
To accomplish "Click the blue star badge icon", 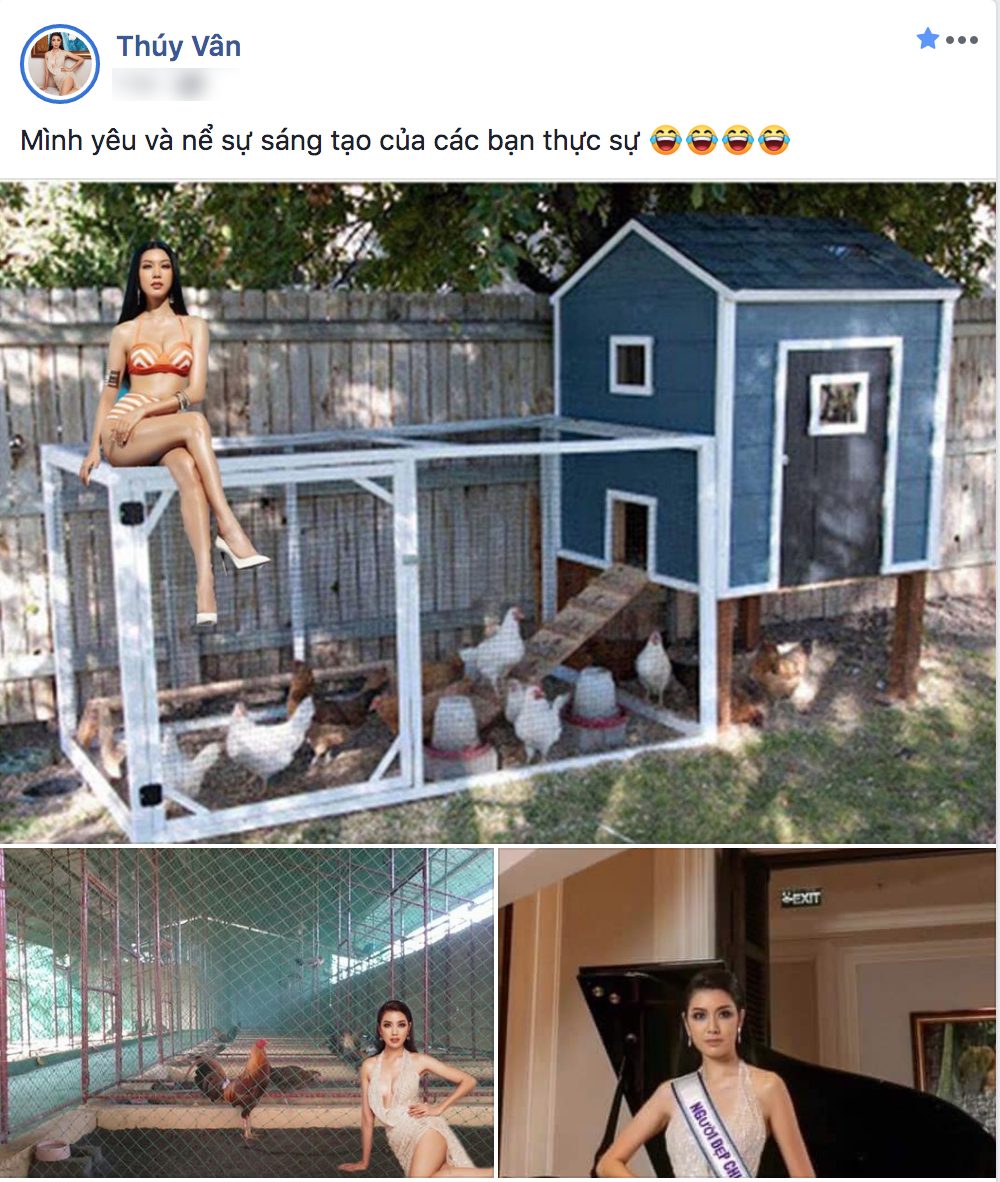I will click(x=928, y=38).
